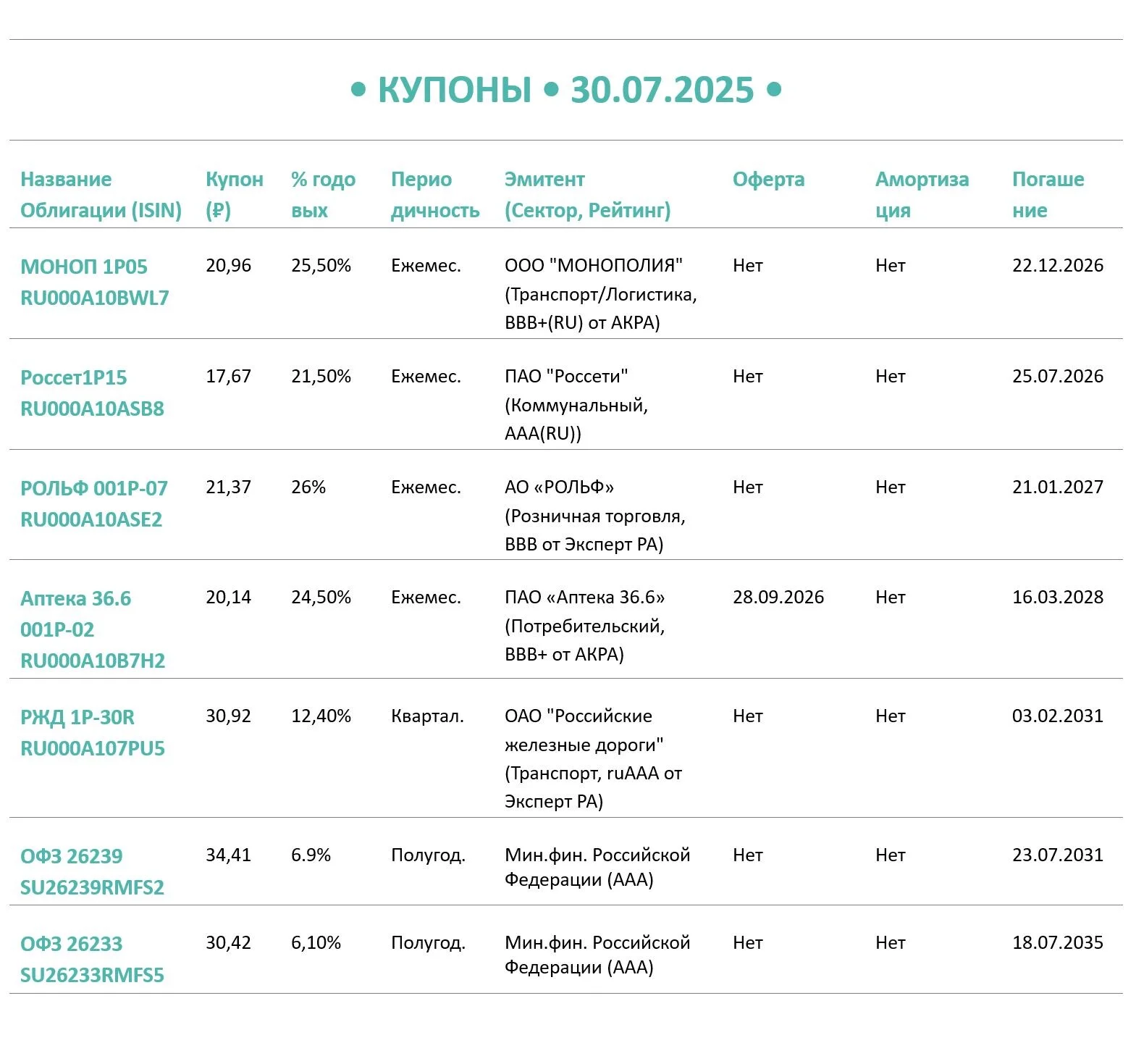Screen dimensions: 1136x1064
Task: Click the issuer text ООО "МОНОПОЛИЯ"
Action: tap(594, 266)
